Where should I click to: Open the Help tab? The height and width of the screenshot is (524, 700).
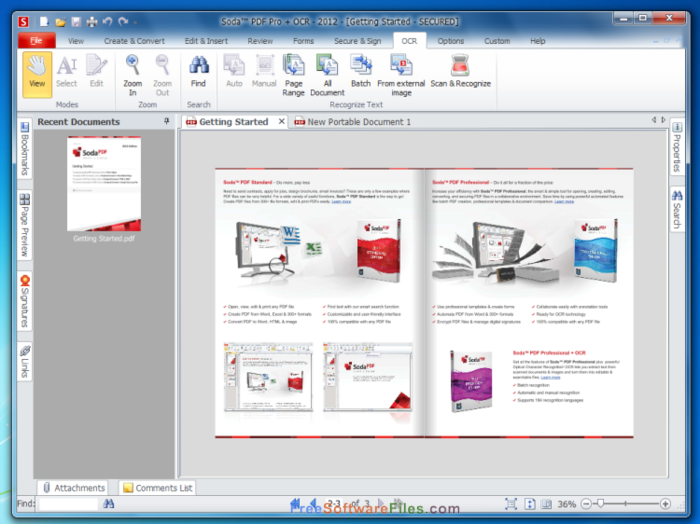pyautogui.click(x=538, y=41)
